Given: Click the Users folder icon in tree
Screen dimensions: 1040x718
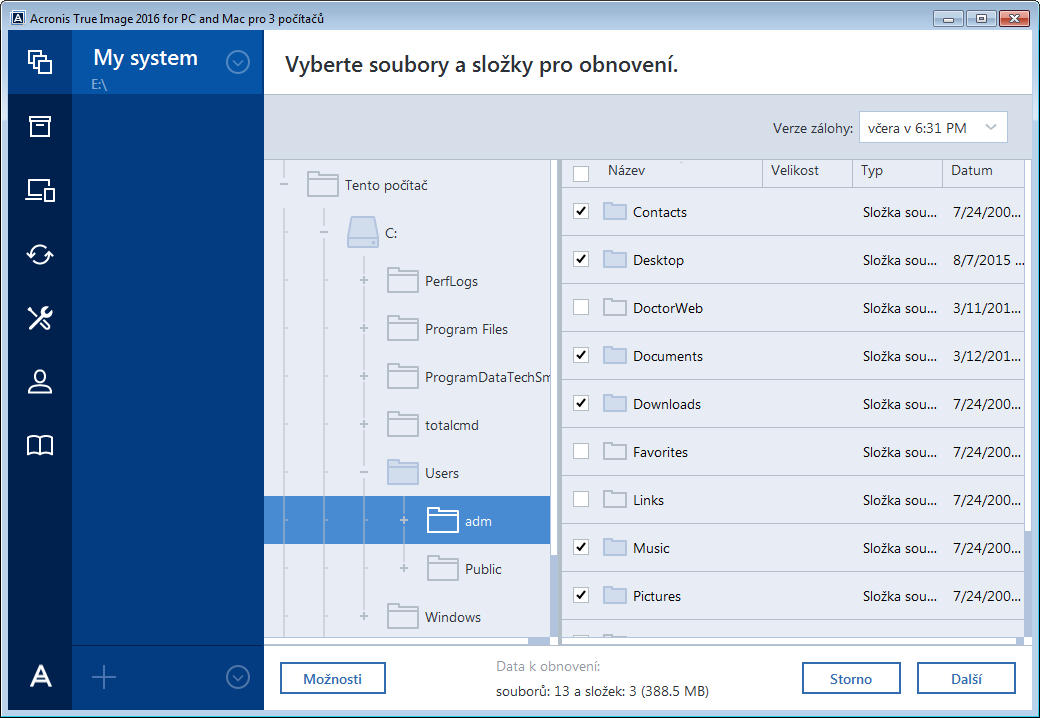Looking at the screenshot, I should 403,472.
